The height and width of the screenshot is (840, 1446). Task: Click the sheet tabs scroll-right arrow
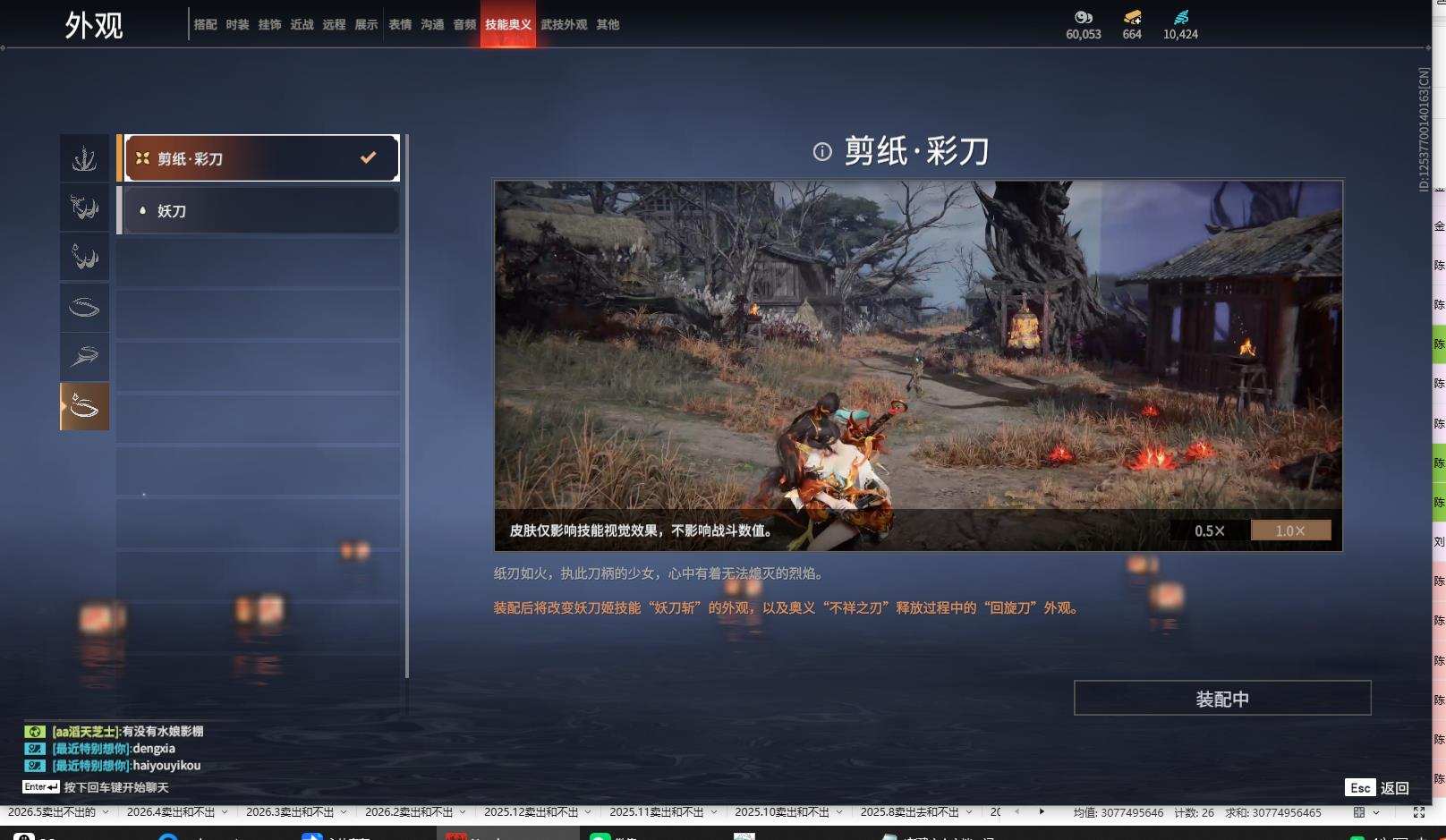[1042, 811]
